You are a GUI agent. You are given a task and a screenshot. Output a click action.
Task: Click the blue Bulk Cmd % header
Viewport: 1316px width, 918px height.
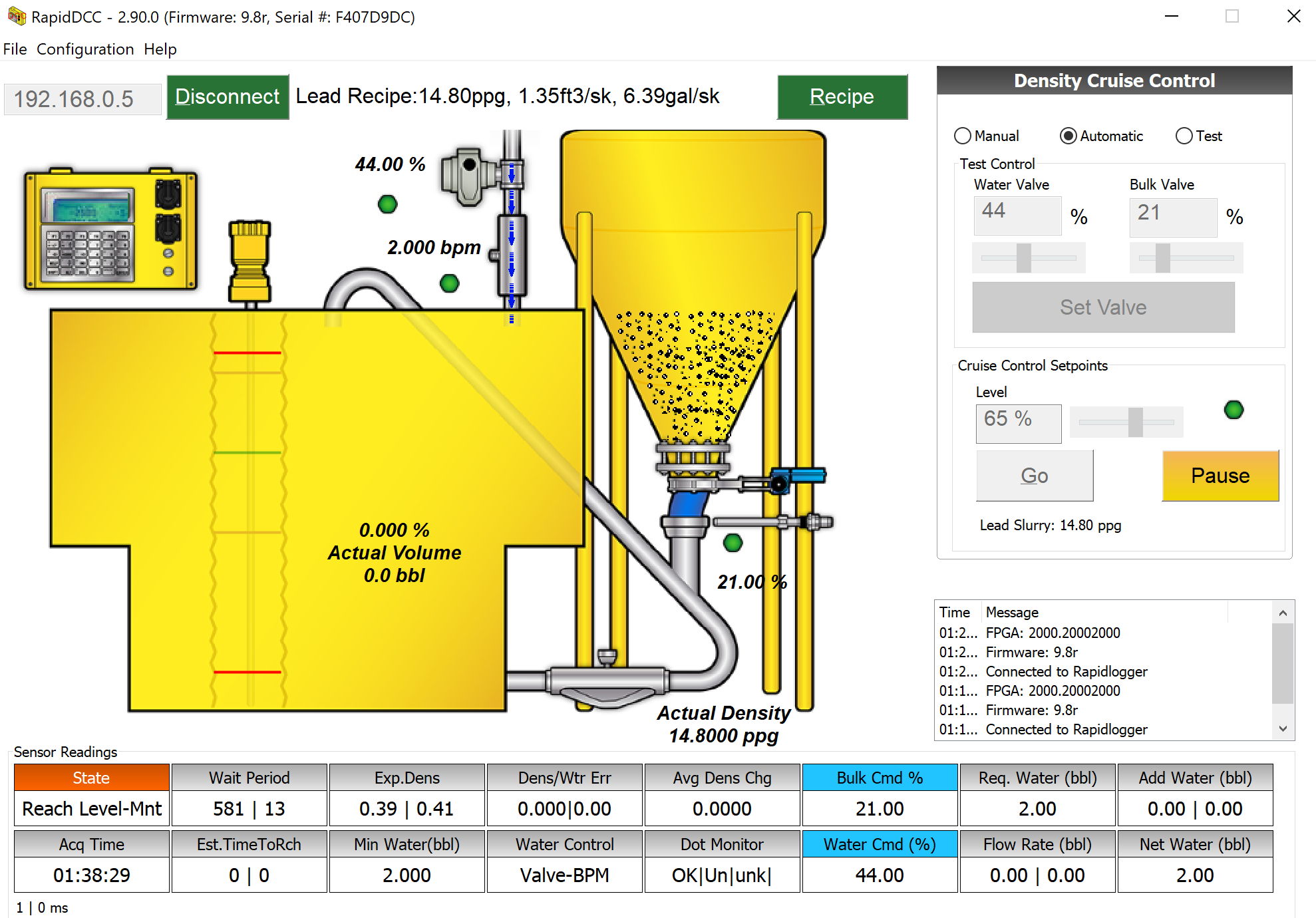[x=880, y=778]
